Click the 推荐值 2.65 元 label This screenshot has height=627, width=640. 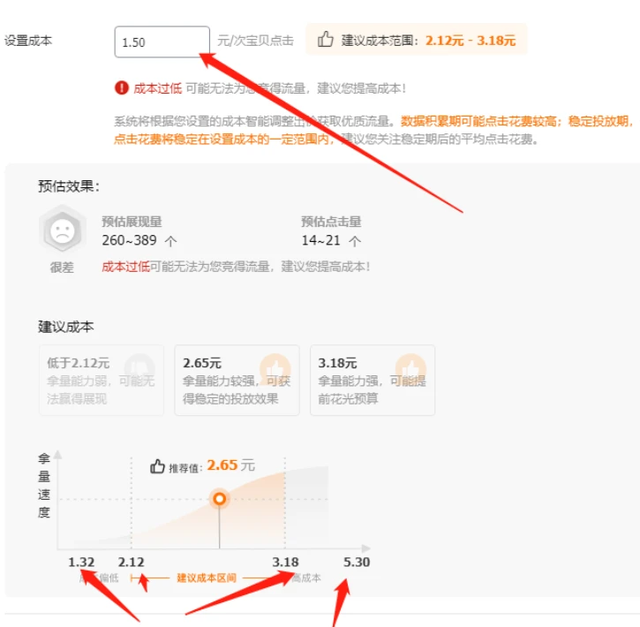(x=212, y=466)
